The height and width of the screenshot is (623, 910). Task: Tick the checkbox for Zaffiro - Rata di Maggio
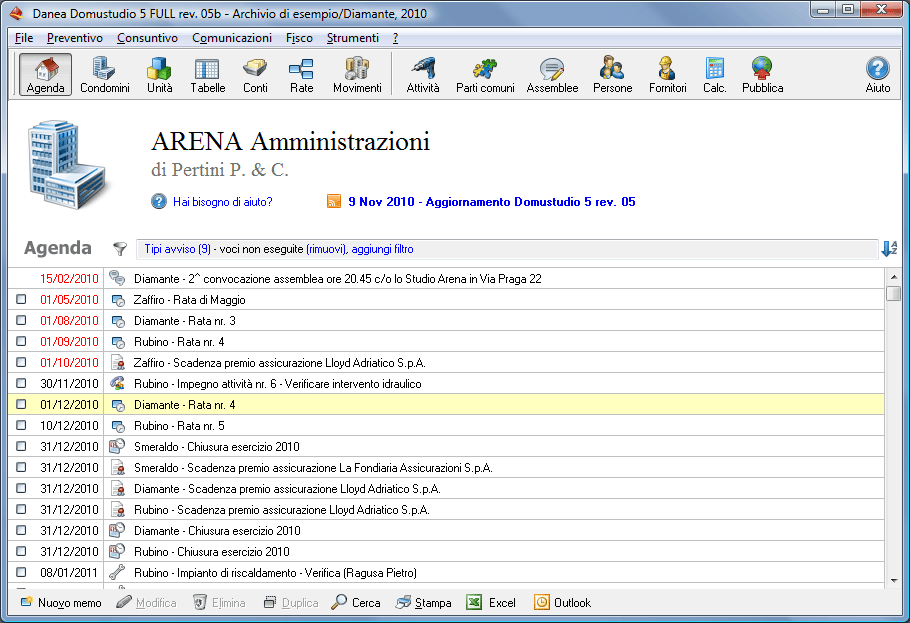21,300
